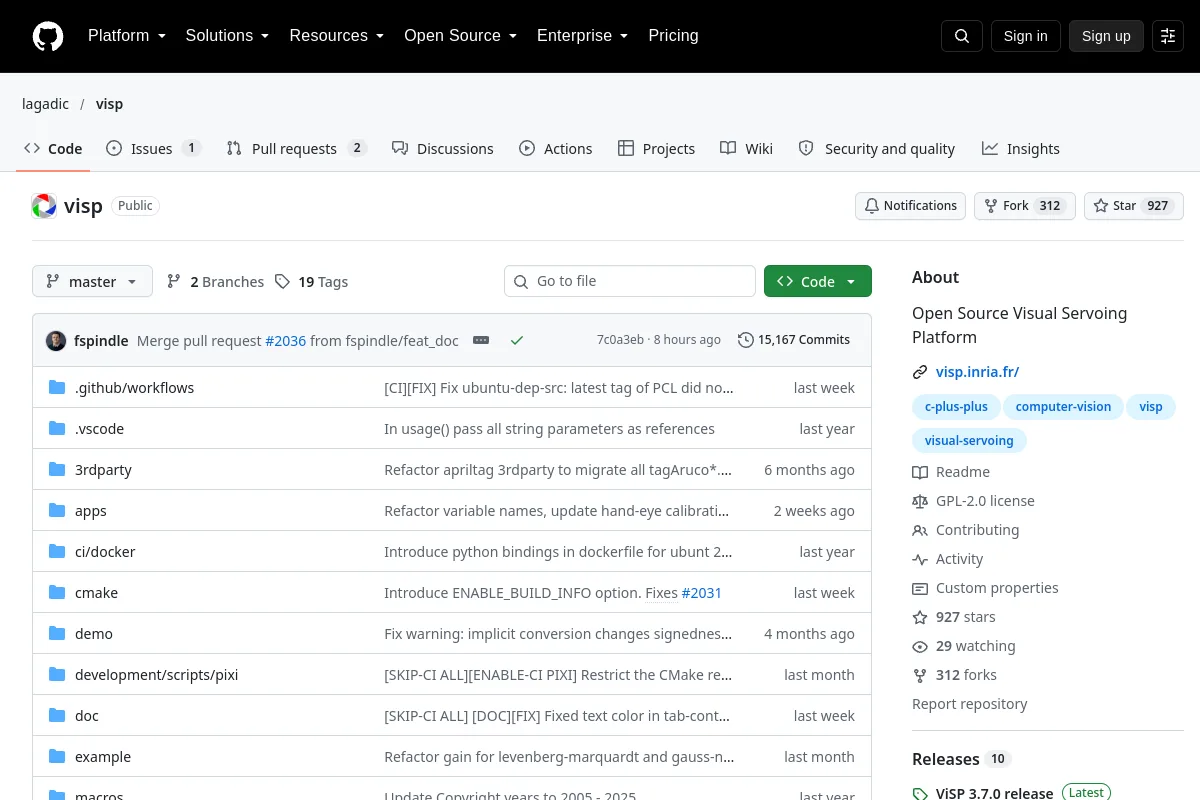Click the license scales icon
The image size is (1200, 800).
pos(920,501)
